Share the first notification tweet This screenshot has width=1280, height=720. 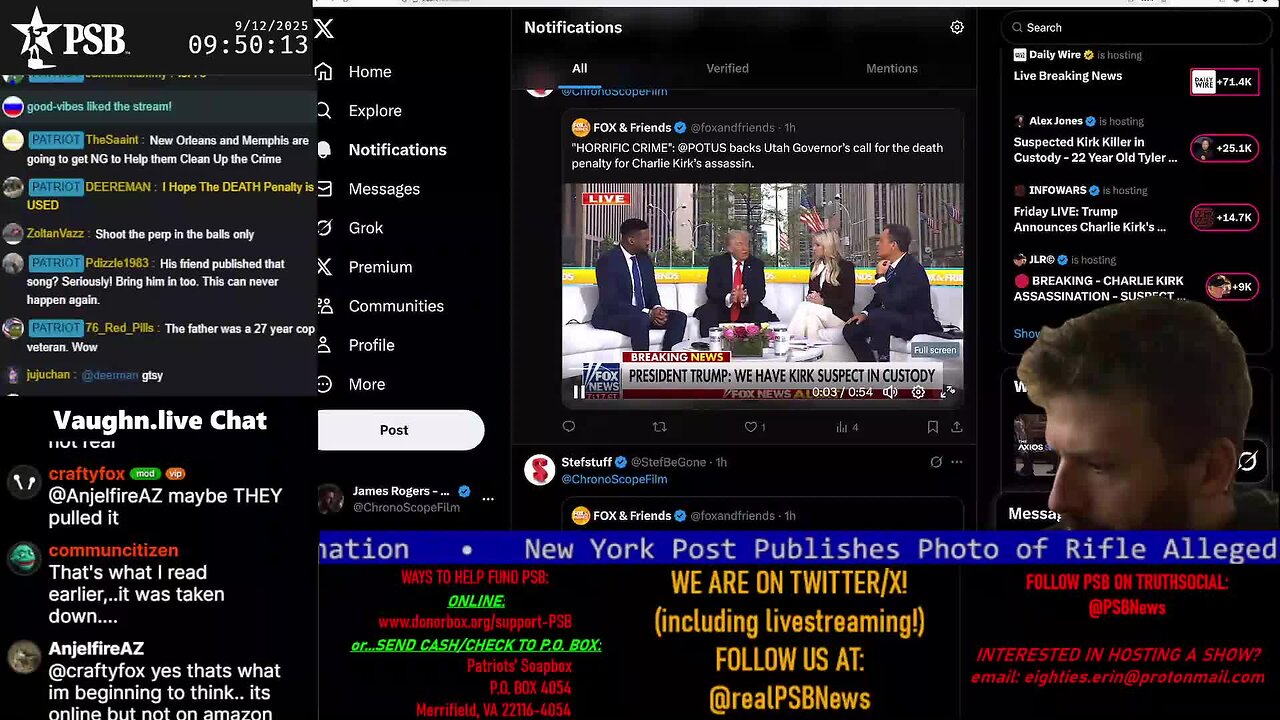tap(956, 427)
